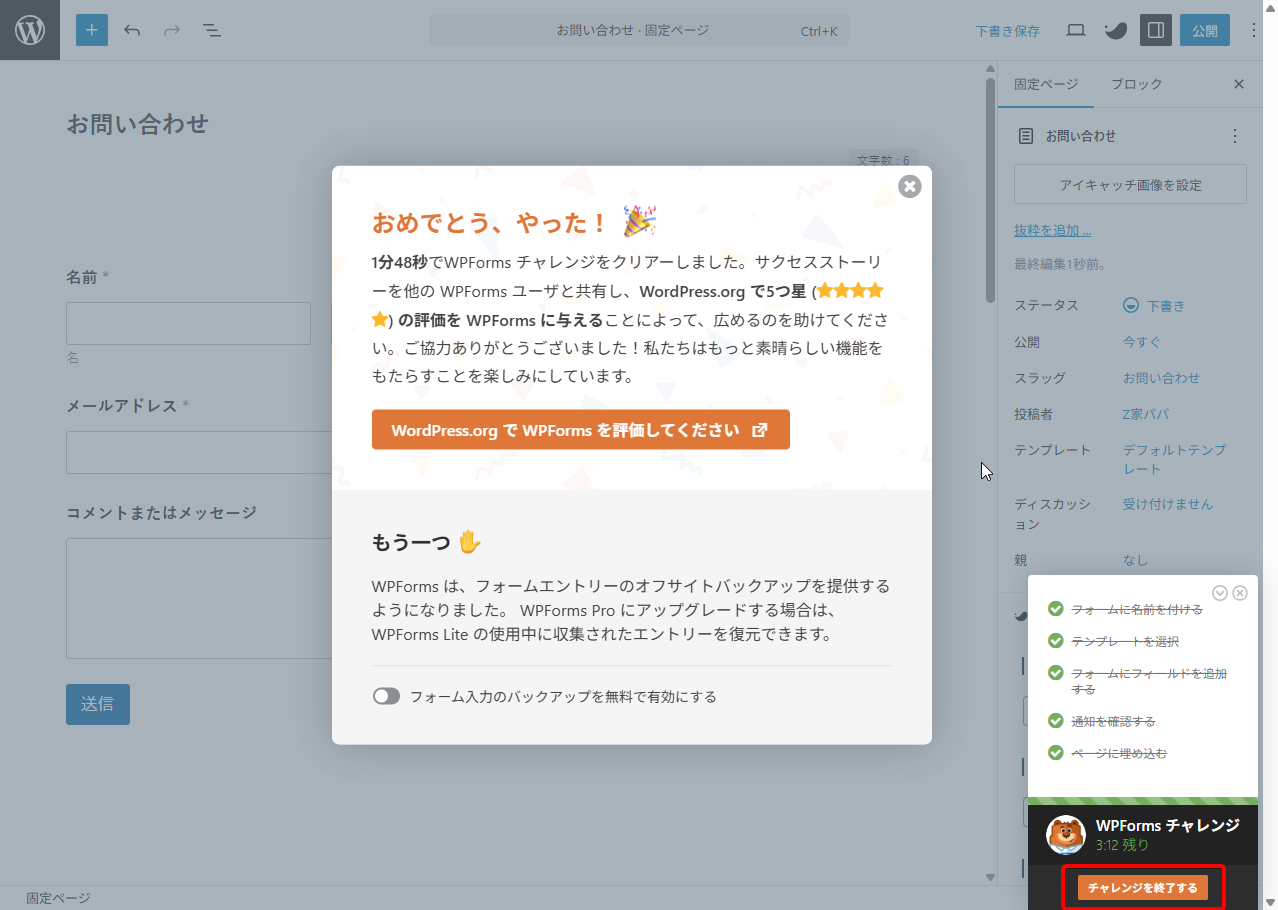This screenshot has height=910, width=1278.
Task: Open the block inserter plus button
Action: tap(91, 30)
